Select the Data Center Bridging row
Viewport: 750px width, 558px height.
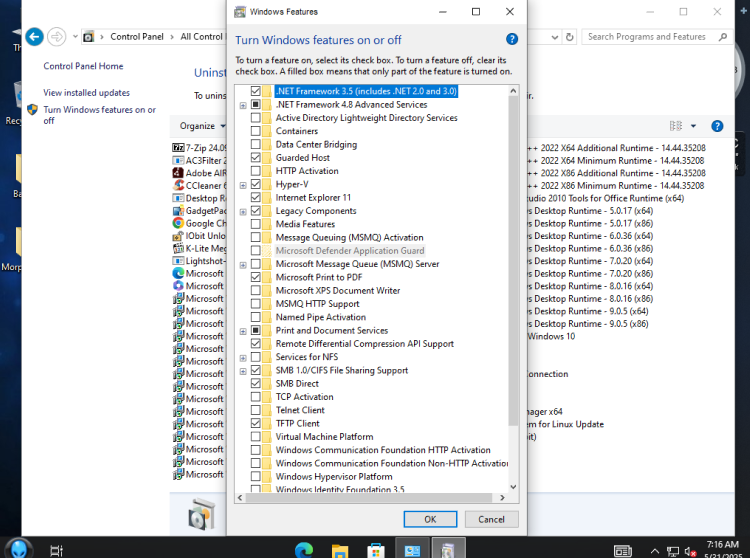tap(316, 144)
